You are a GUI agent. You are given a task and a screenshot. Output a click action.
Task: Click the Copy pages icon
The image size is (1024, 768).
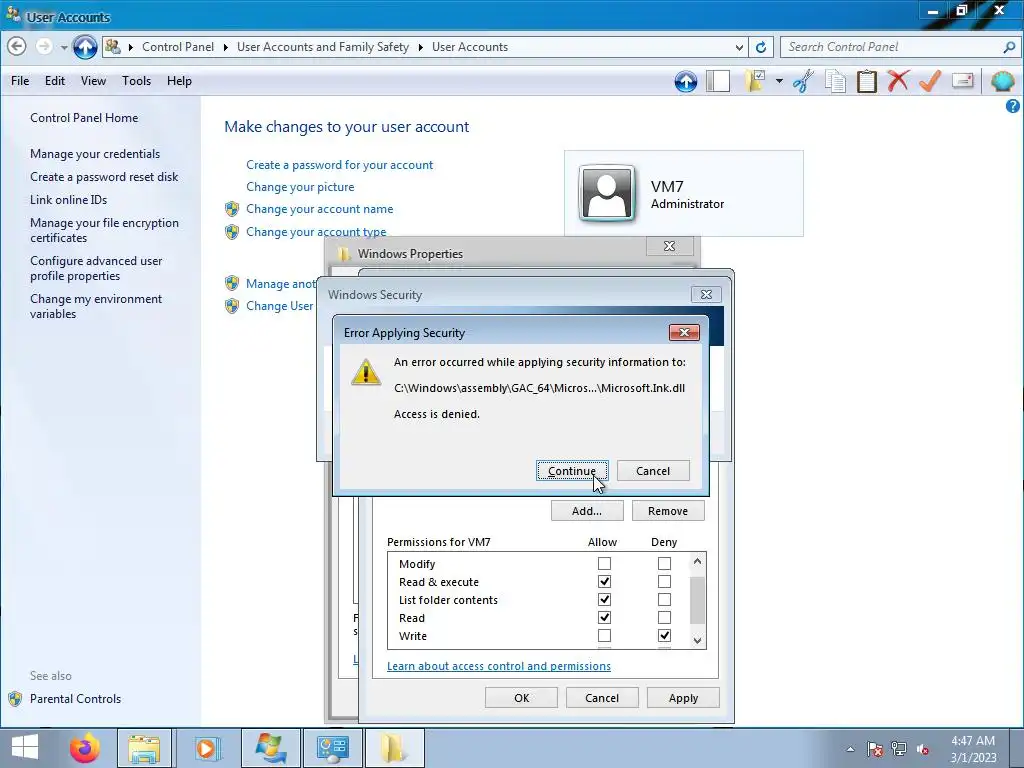click(835, 82)
